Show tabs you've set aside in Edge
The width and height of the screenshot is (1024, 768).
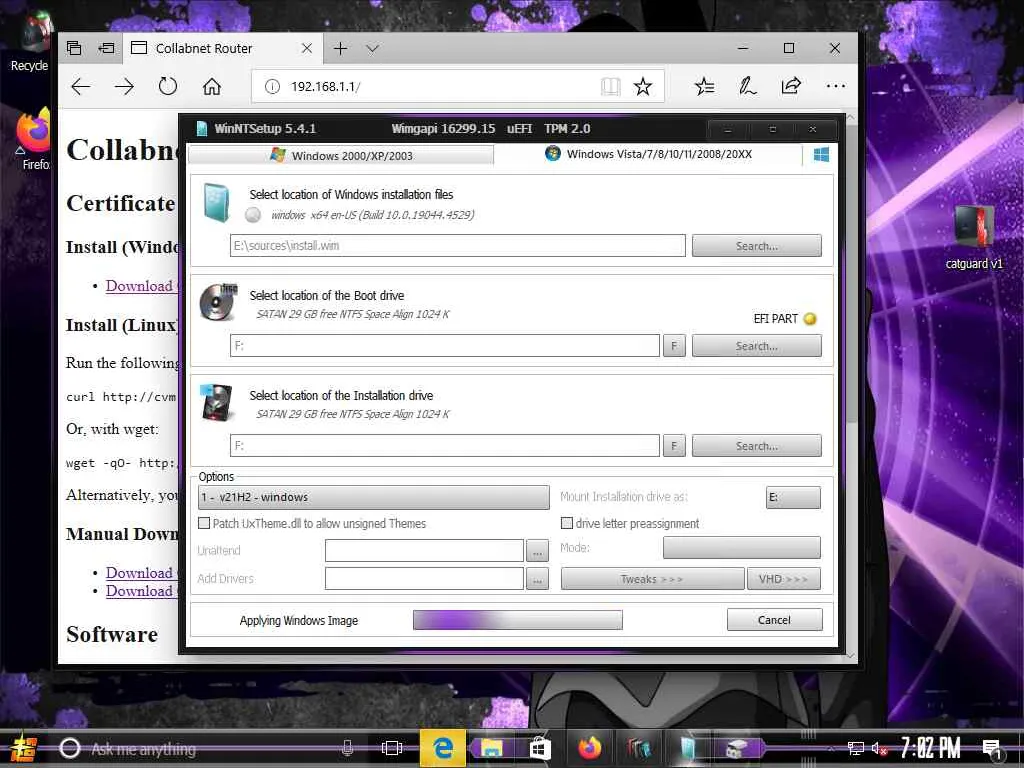[x=74, y=48]
